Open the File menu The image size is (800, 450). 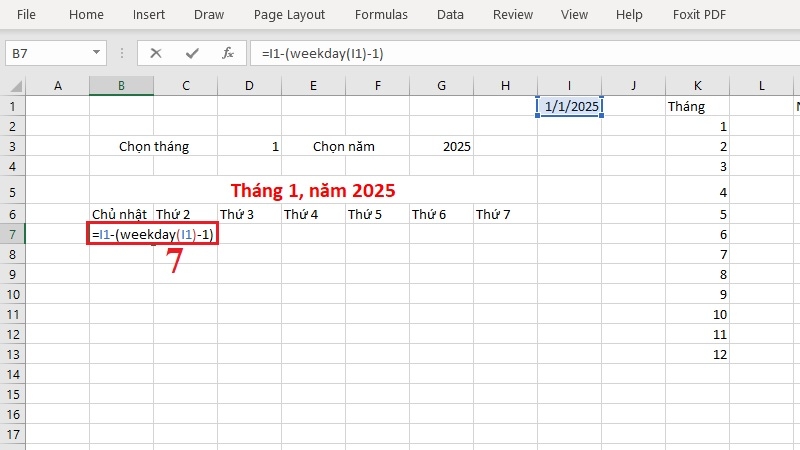coord(26,15)
